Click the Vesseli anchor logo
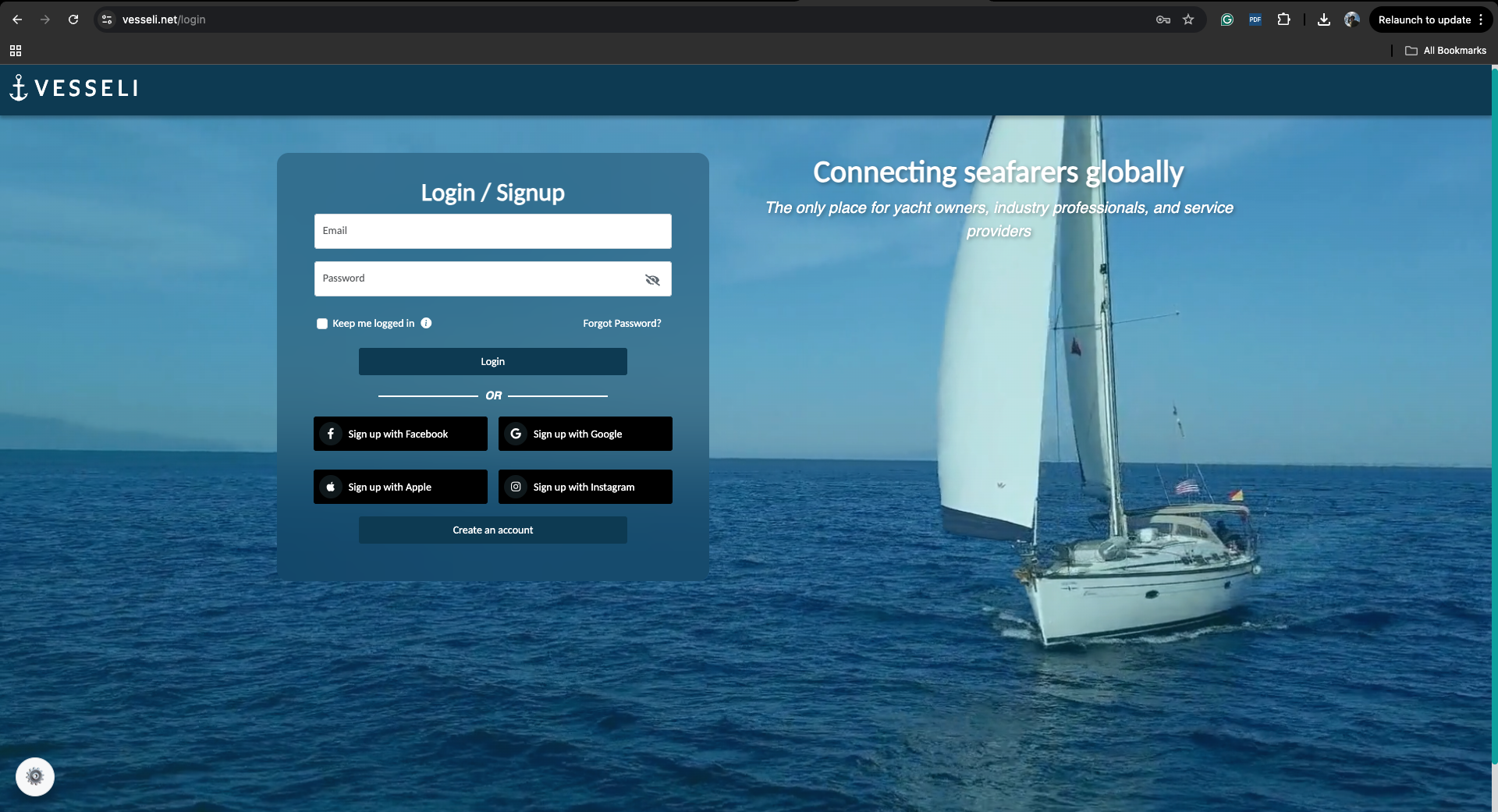This screenshot has width=1498, height=812. pyautogui.click(x=73, y=88)
